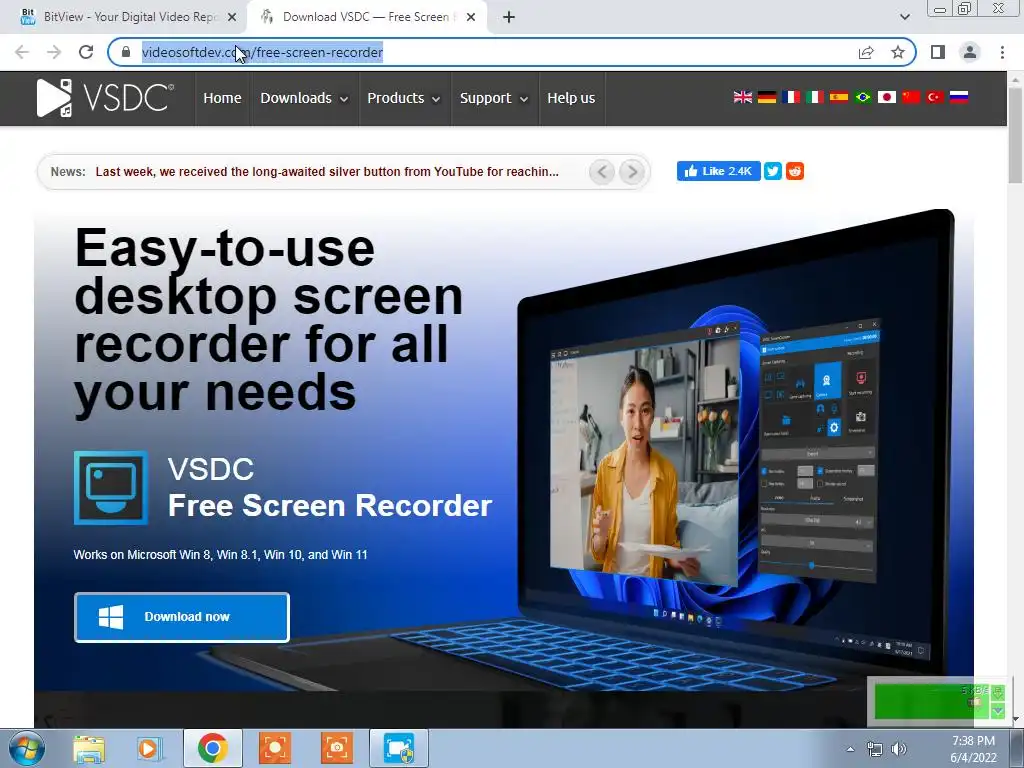Viewport: 1024px width, 768px height.
Task: Share page on Twitter icon
Action: (x=773, y=171)
